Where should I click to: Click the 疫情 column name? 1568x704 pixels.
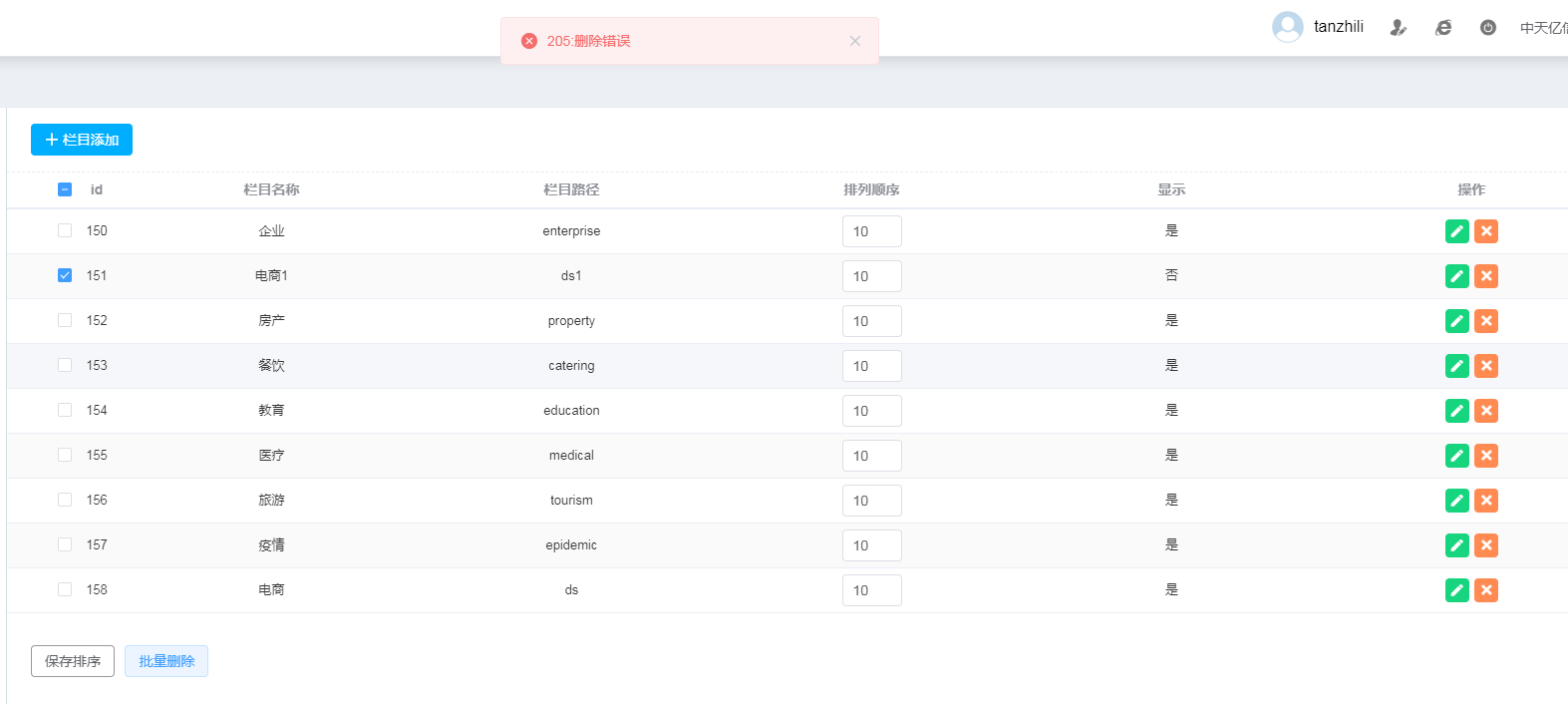point(271,544)
